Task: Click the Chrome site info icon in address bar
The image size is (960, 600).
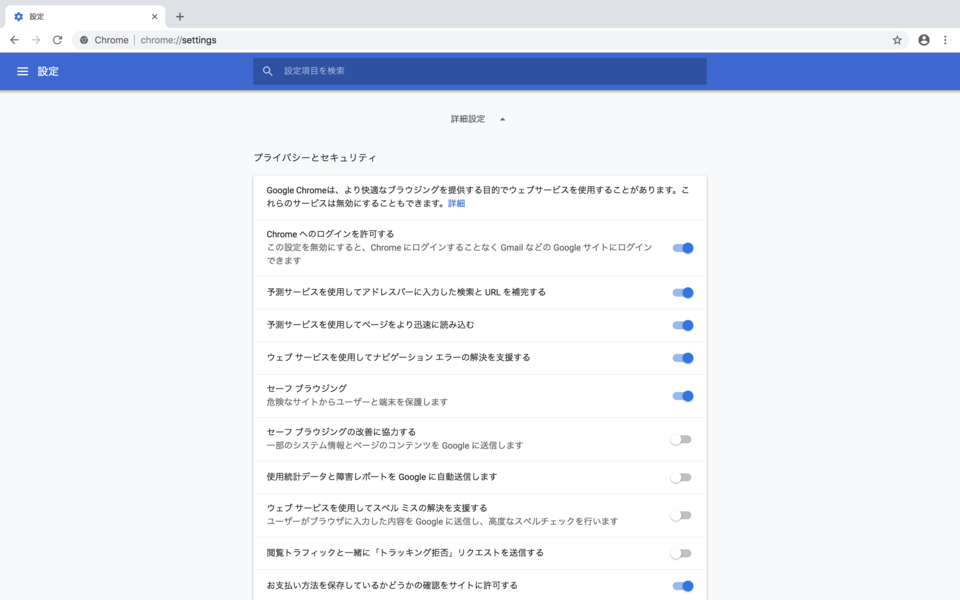Action: [x=84, y=40]
